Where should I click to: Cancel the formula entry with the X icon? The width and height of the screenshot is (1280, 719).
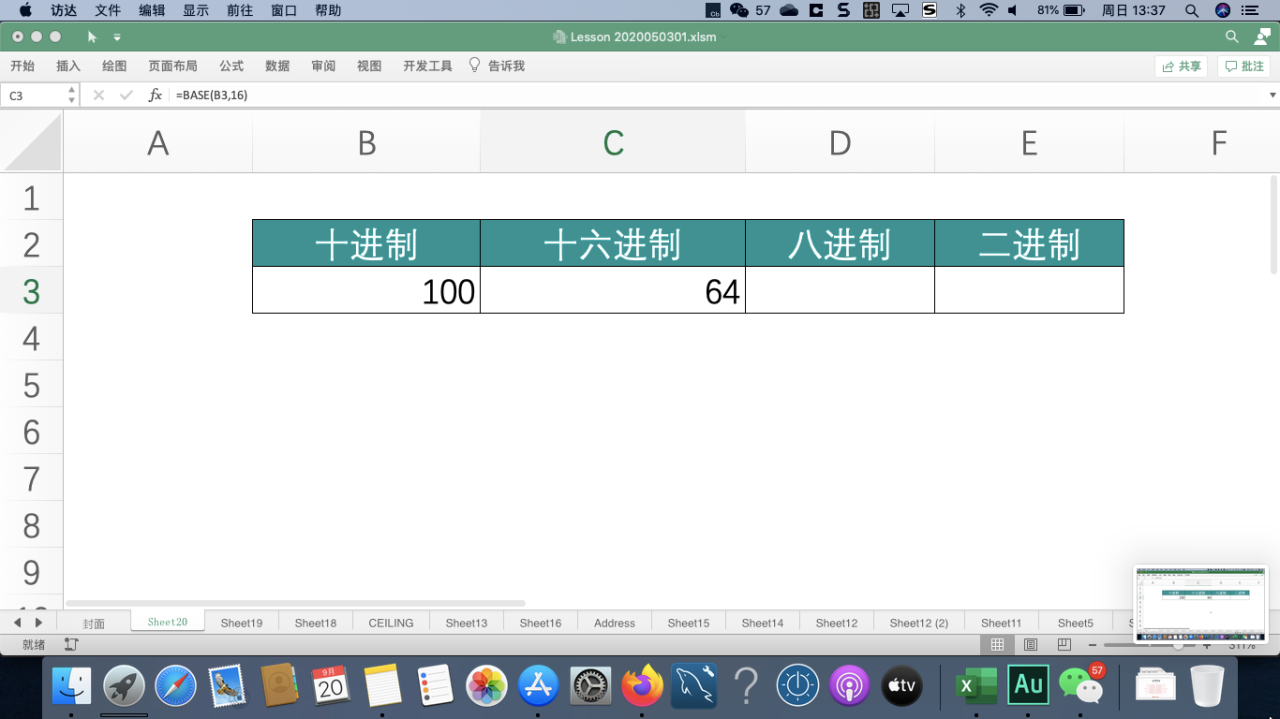[98, 95]
